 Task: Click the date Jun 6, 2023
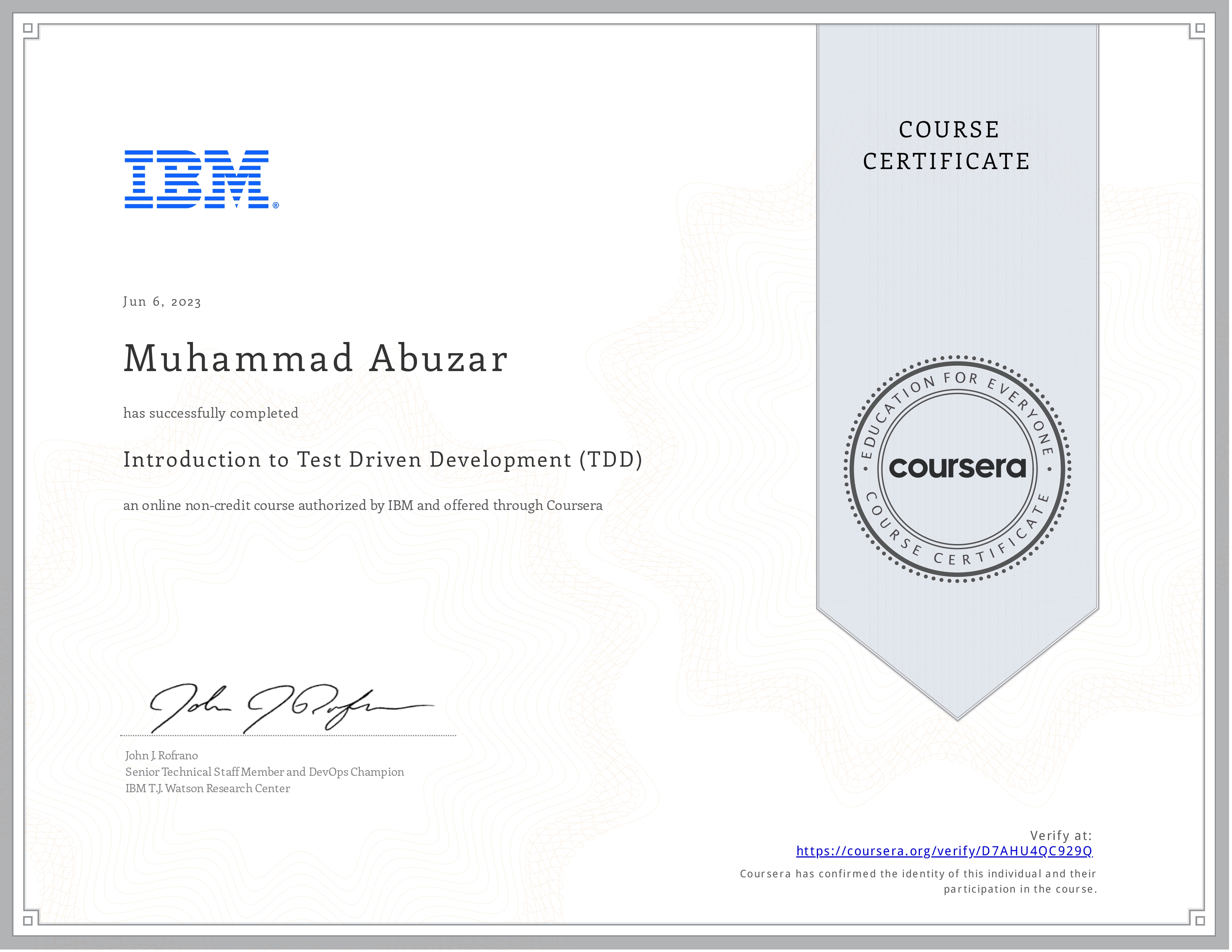pos(162,302)
